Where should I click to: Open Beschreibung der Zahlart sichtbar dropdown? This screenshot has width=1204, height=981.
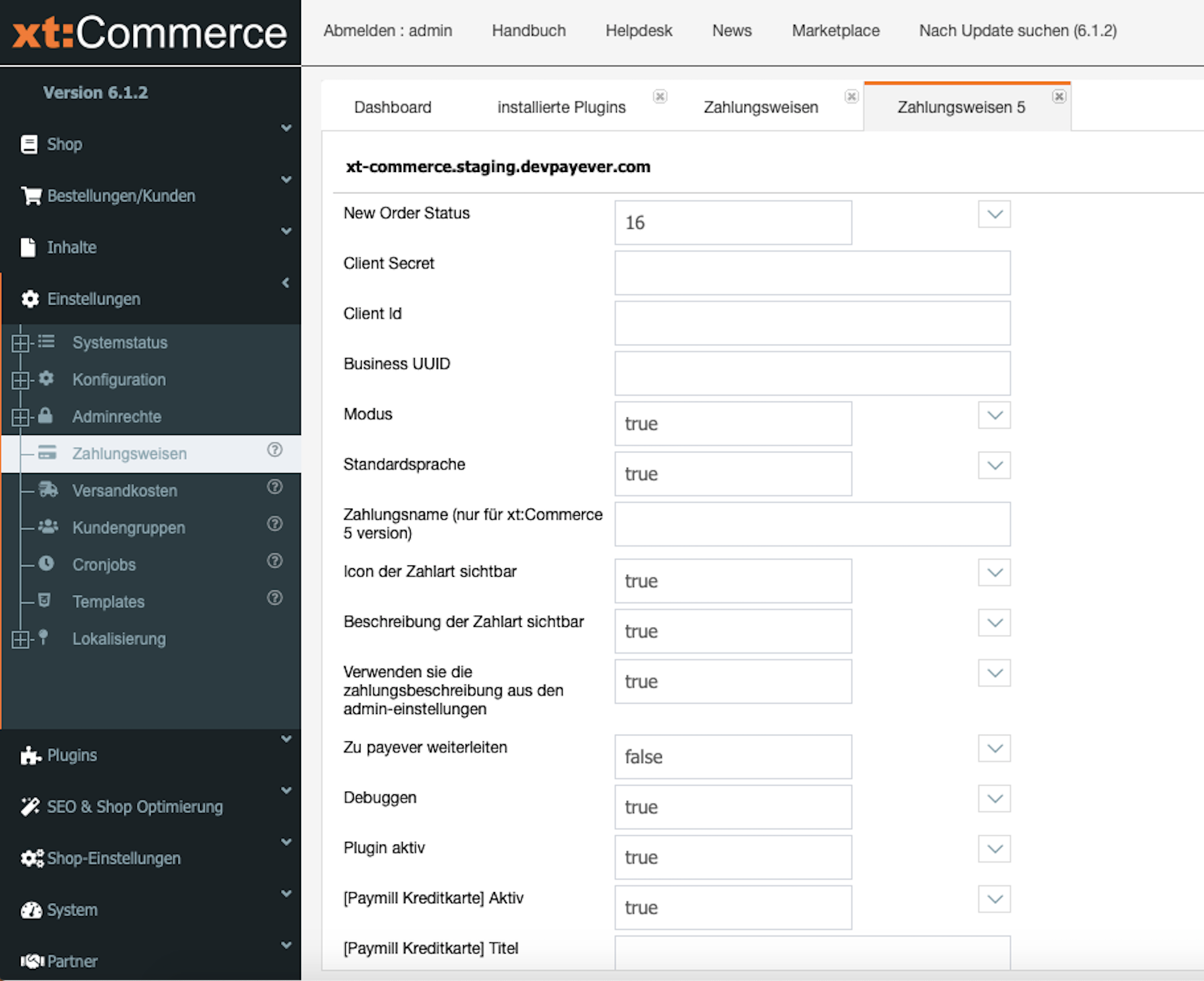coord(995,623)
